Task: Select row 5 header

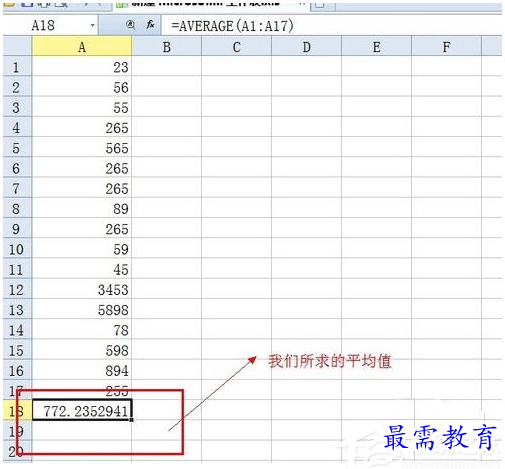Action: point(17,147)
